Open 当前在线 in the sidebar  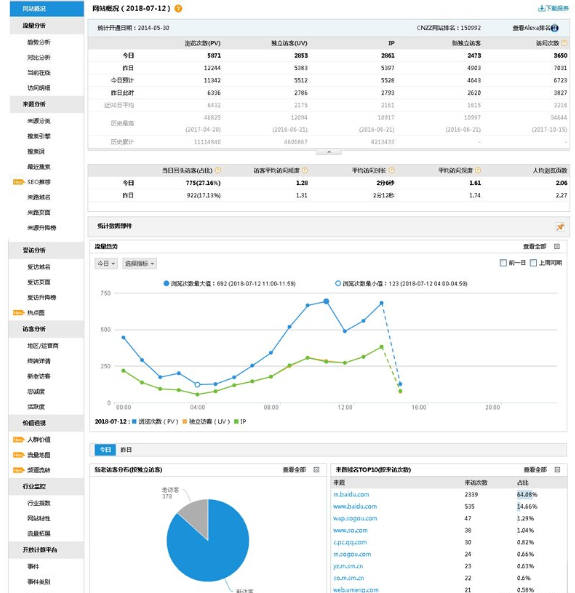pos(39,73)
